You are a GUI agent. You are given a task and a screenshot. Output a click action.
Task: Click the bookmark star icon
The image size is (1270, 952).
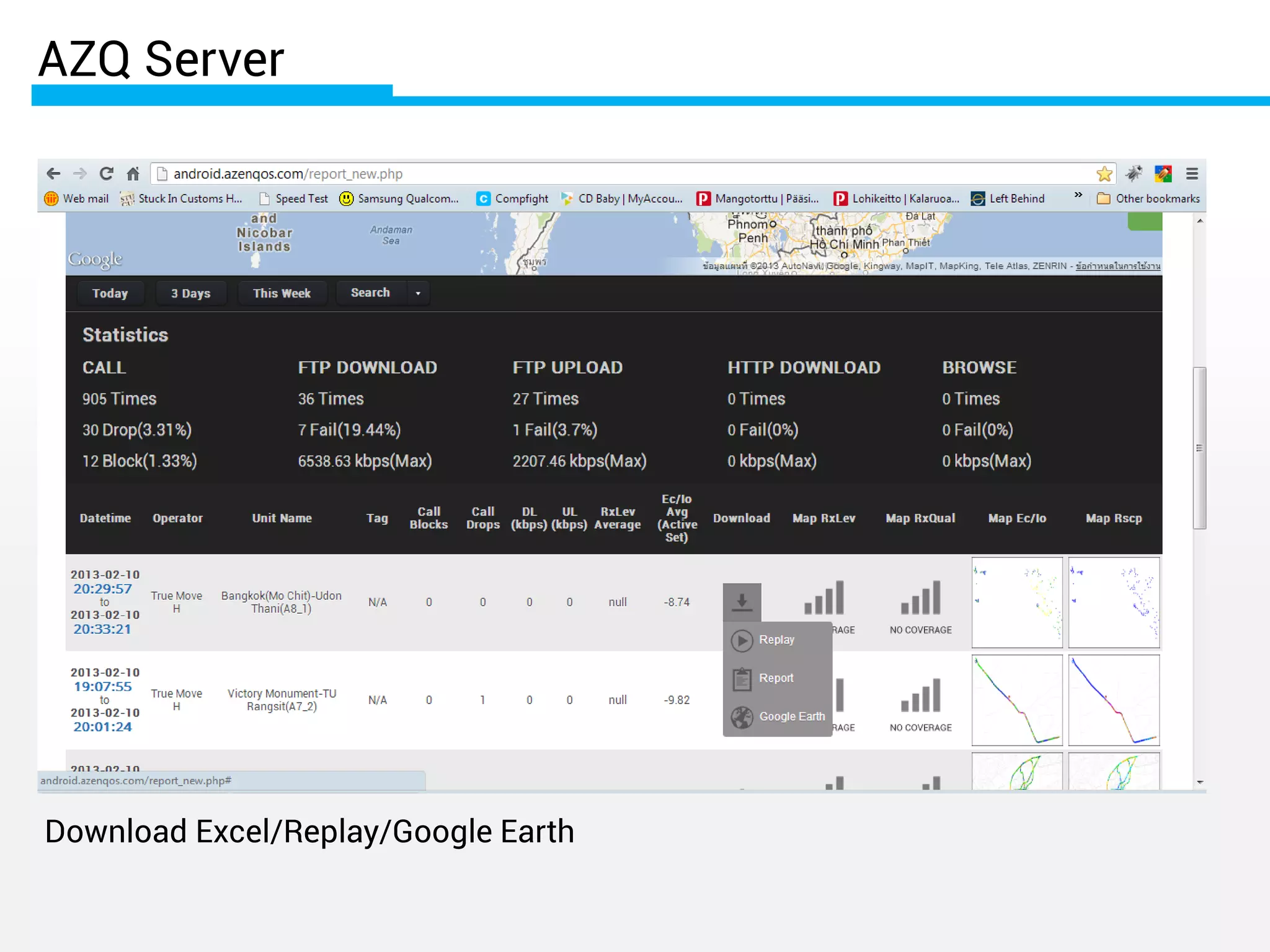pos(1104,174)
